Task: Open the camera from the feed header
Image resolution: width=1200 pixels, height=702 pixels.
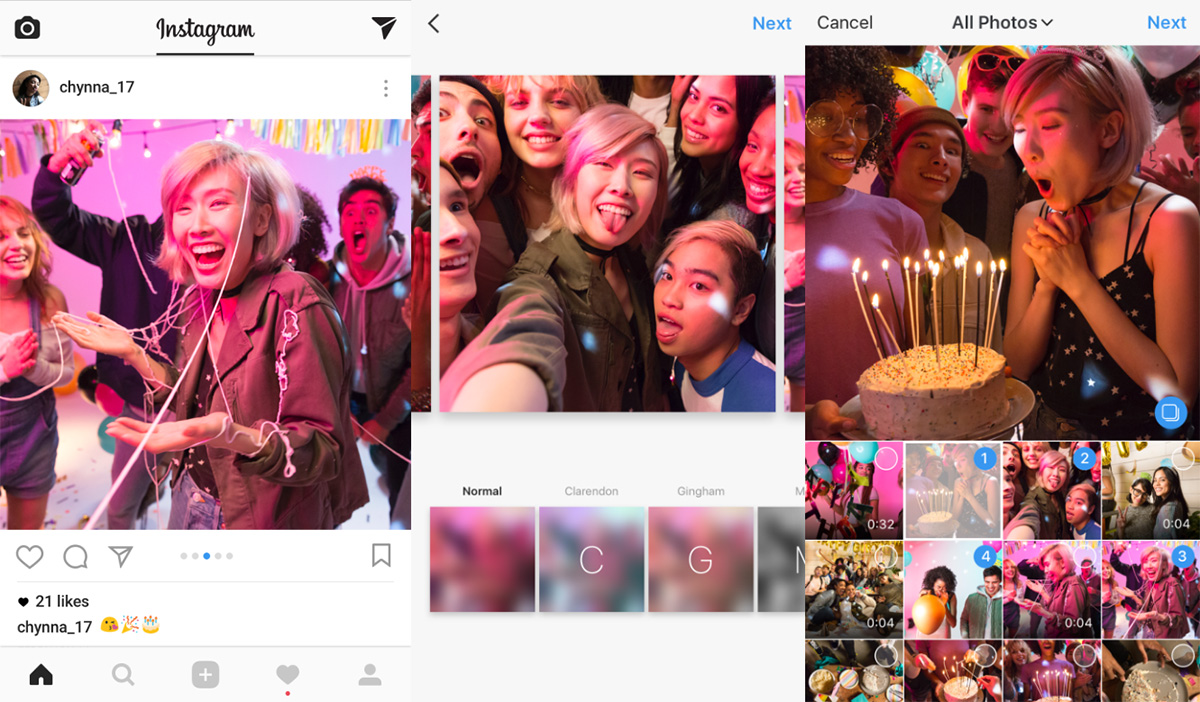Action: click(27, 27)
